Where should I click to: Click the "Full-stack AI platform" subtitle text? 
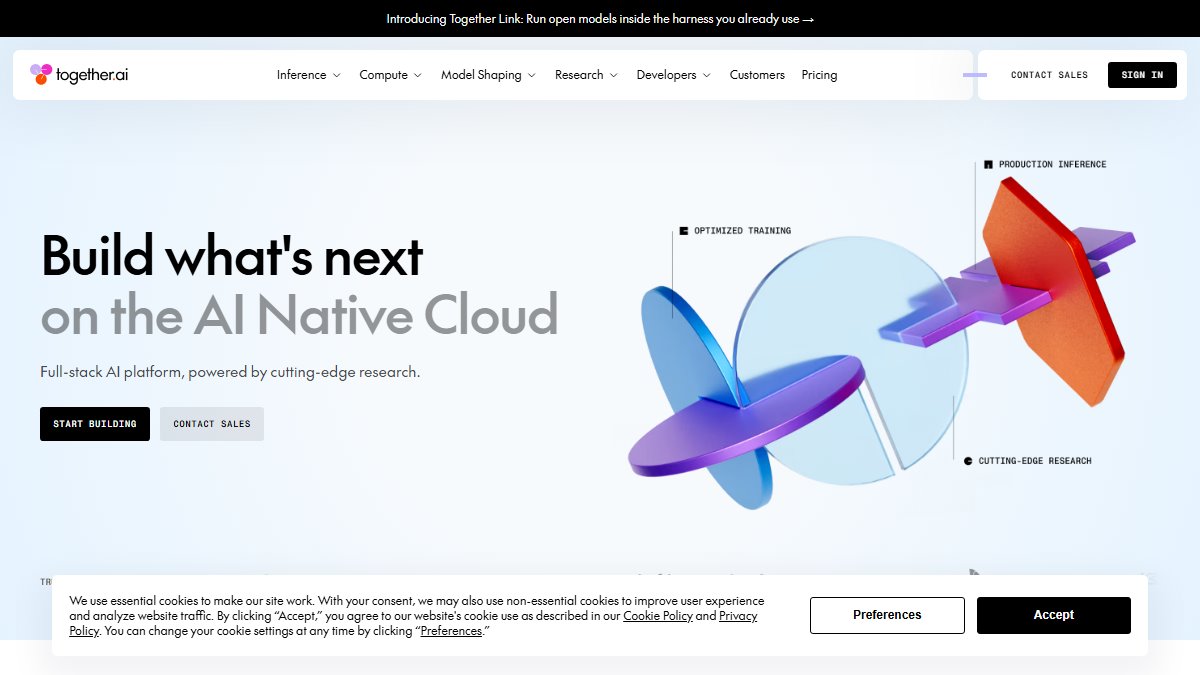[230, 372]
